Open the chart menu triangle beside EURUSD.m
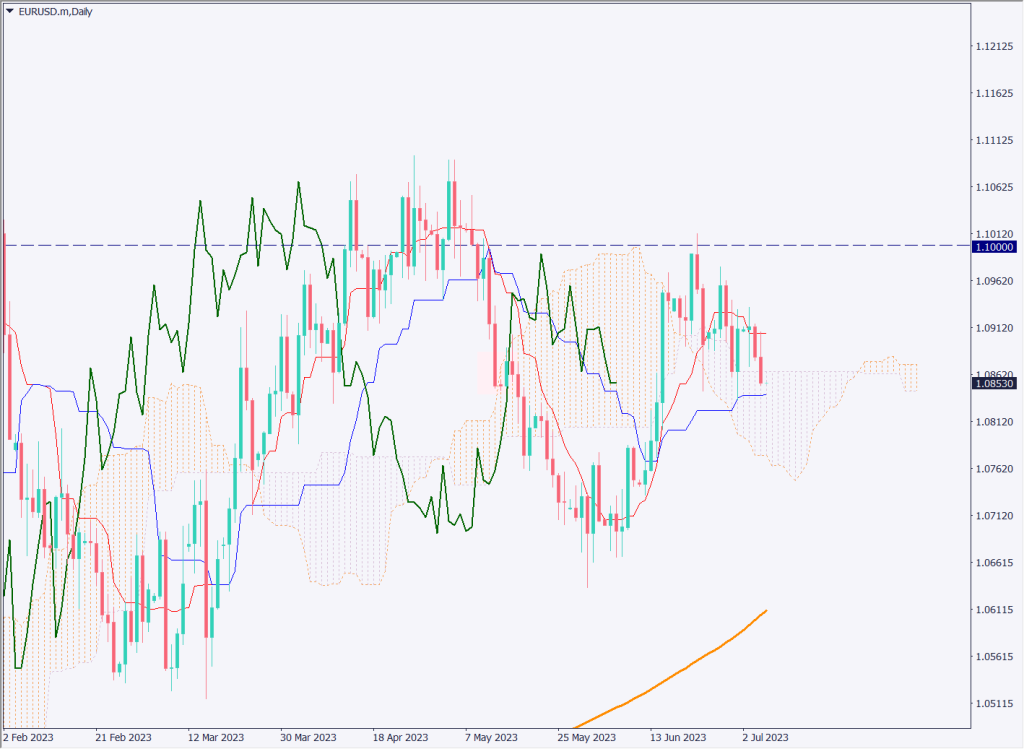The height and width of the screenshot is (749, 1024). tap(9, 11)
